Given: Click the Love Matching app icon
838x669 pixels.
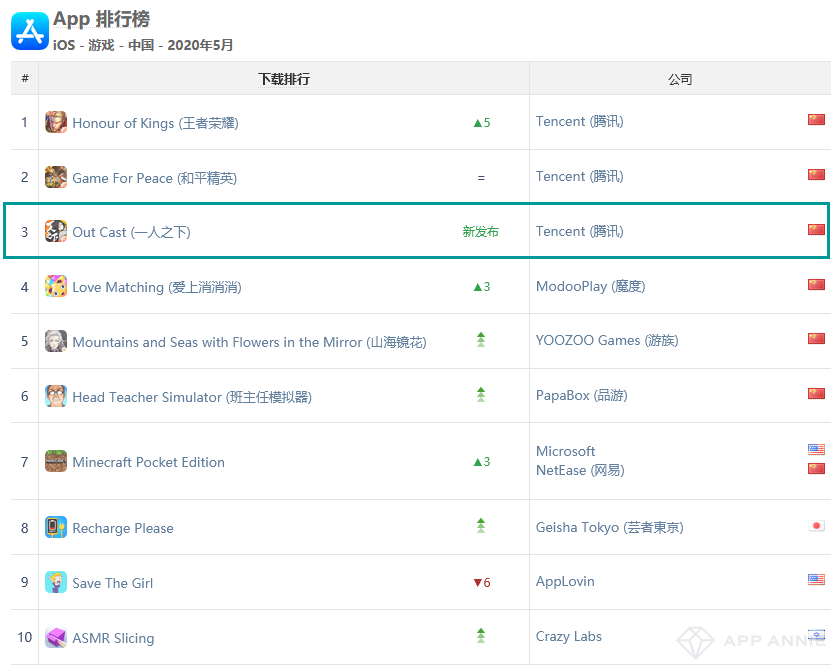Looking at the screenshot, I should (56, 286).
